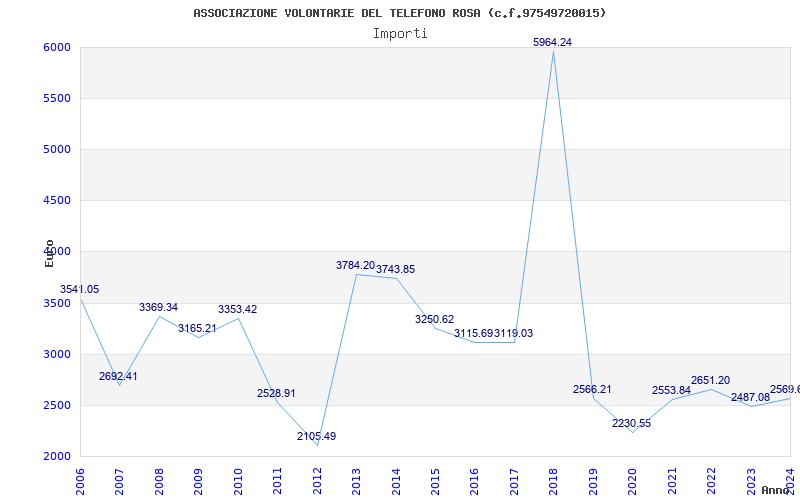Click the 3250.62 data label
The width and height of the screenshot is (800, 500).
click(434, 319)
